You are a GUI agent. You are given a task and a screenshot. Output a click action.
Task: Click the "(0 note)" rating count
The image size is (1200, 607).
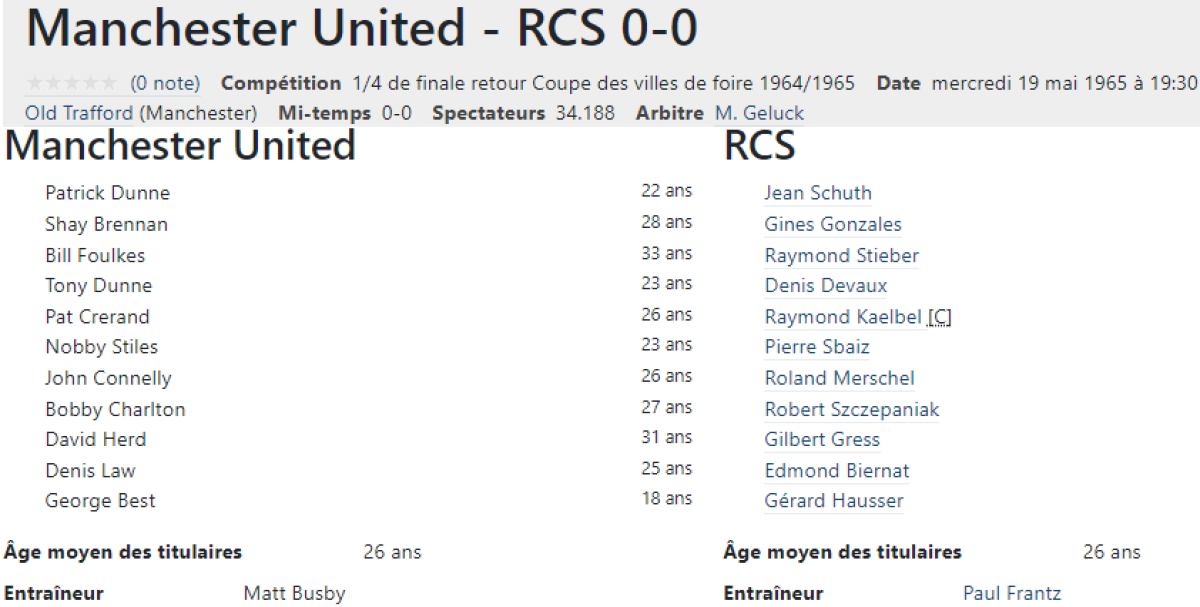click(x=165, y=84)
